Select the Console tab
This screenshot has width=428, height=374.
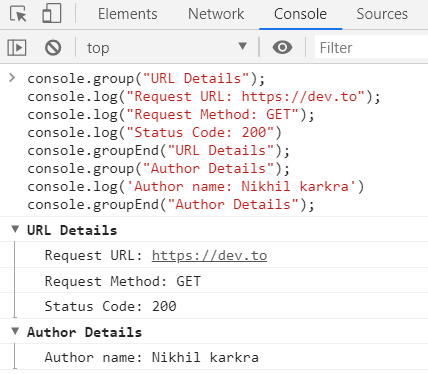pyautogui.click(x=300, y=14)
